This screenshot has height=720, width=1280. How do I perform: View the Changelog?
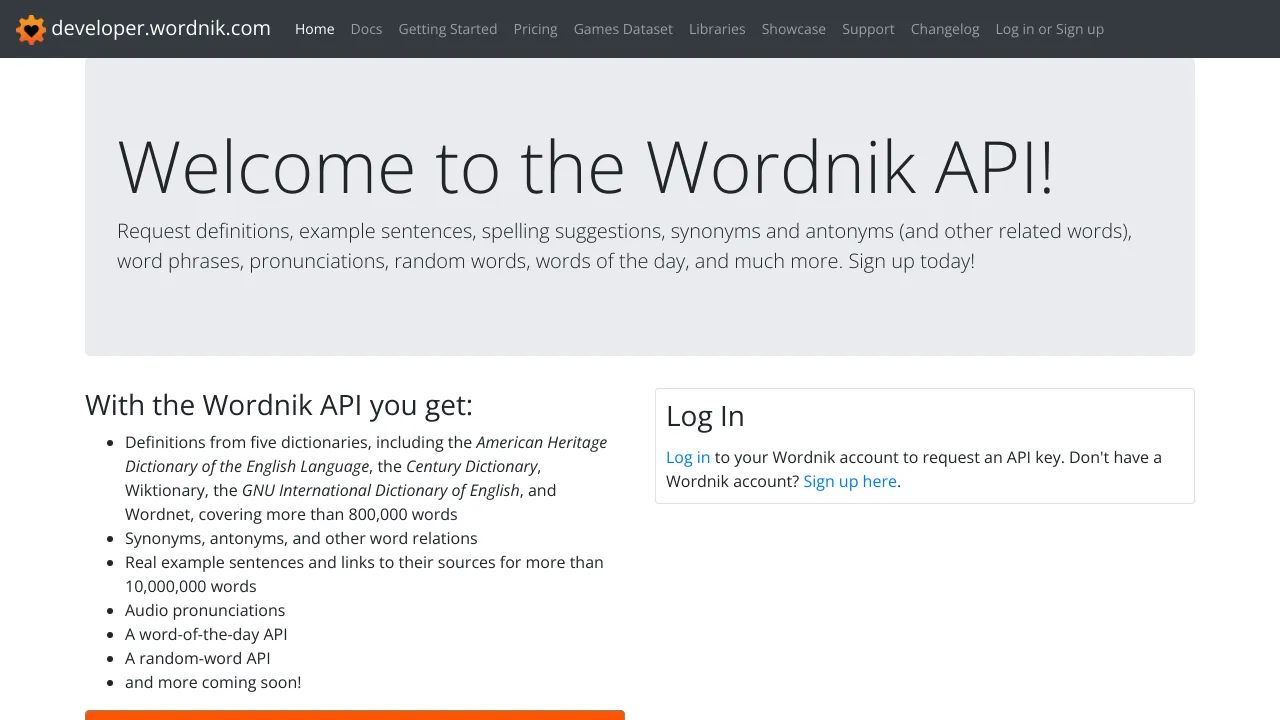click(945, 29)
